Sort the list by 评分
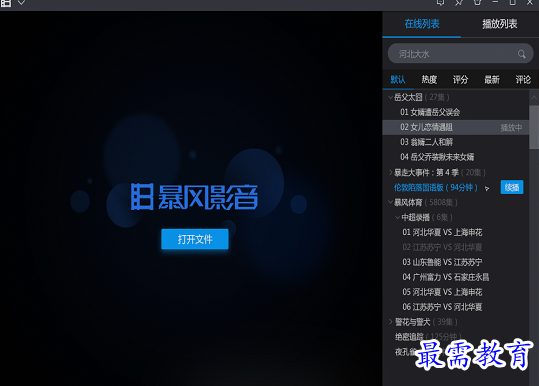Viewport: 539px width, 386px height. (x=460, y=80)
